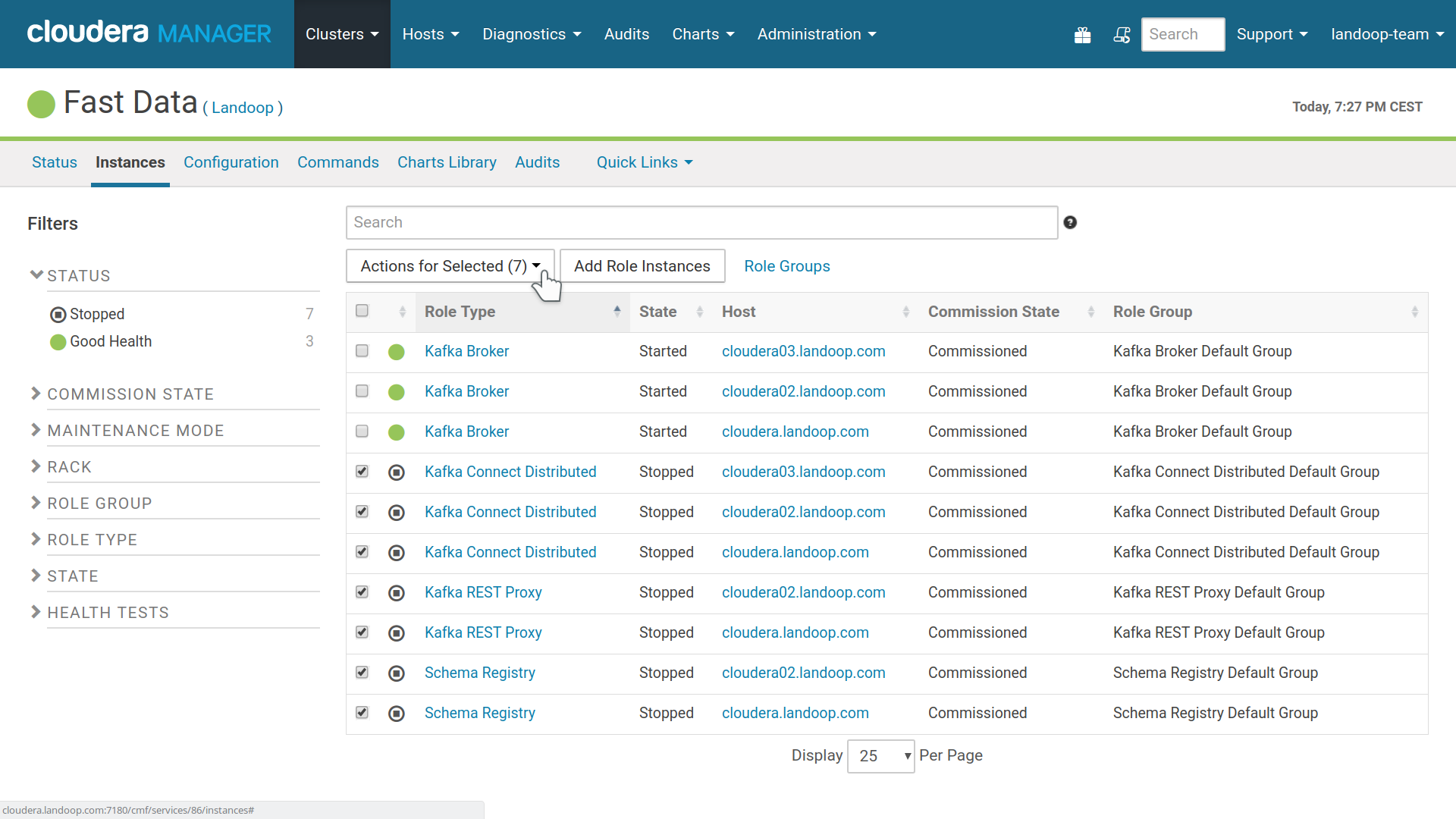Open Schema Registry role on cloudera02

click(479, 673)
